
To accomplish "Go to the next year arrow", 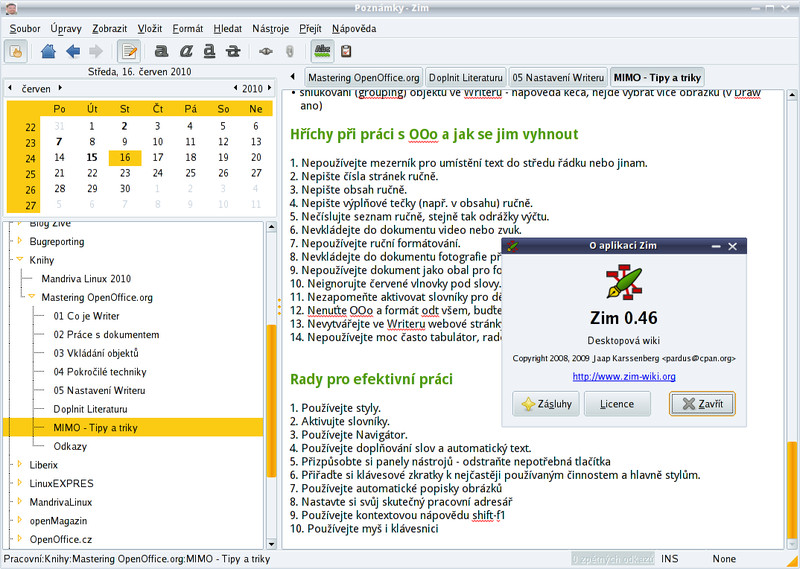I will pyautogui.click(x=270, y=88).
